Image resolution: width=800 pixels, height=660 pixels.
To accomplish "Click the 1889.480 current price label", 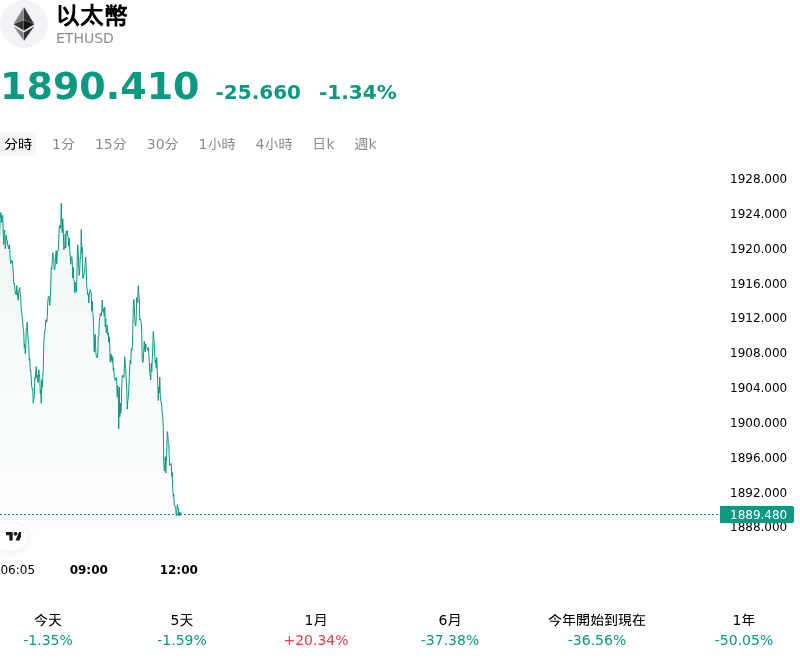I will pos(757,514).
